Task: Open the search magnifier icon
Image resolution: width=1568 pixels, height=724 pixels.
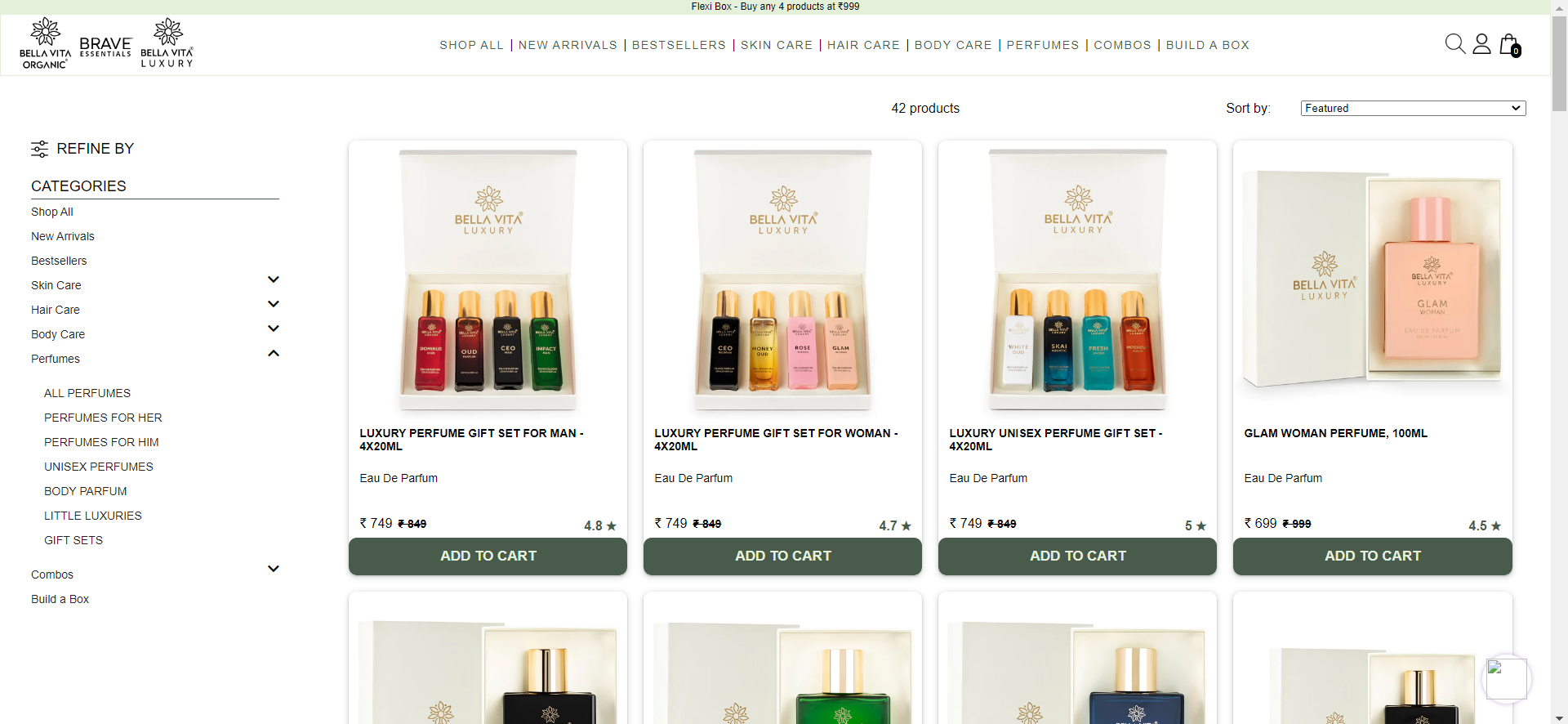Action: (x=1454, y=43)
